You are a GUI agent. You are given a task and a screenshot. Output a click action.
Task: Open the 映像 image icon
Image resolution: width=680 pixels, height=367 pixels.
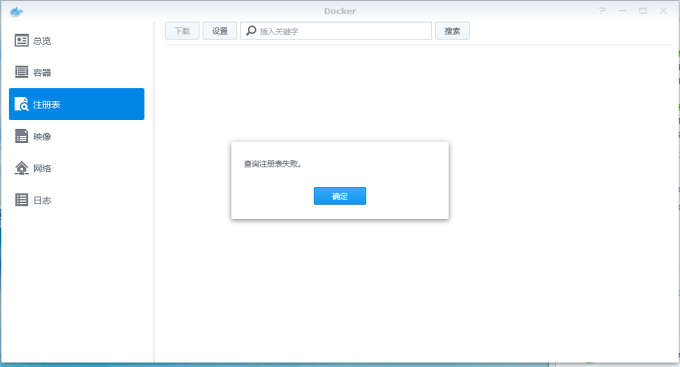click(21, 136)
